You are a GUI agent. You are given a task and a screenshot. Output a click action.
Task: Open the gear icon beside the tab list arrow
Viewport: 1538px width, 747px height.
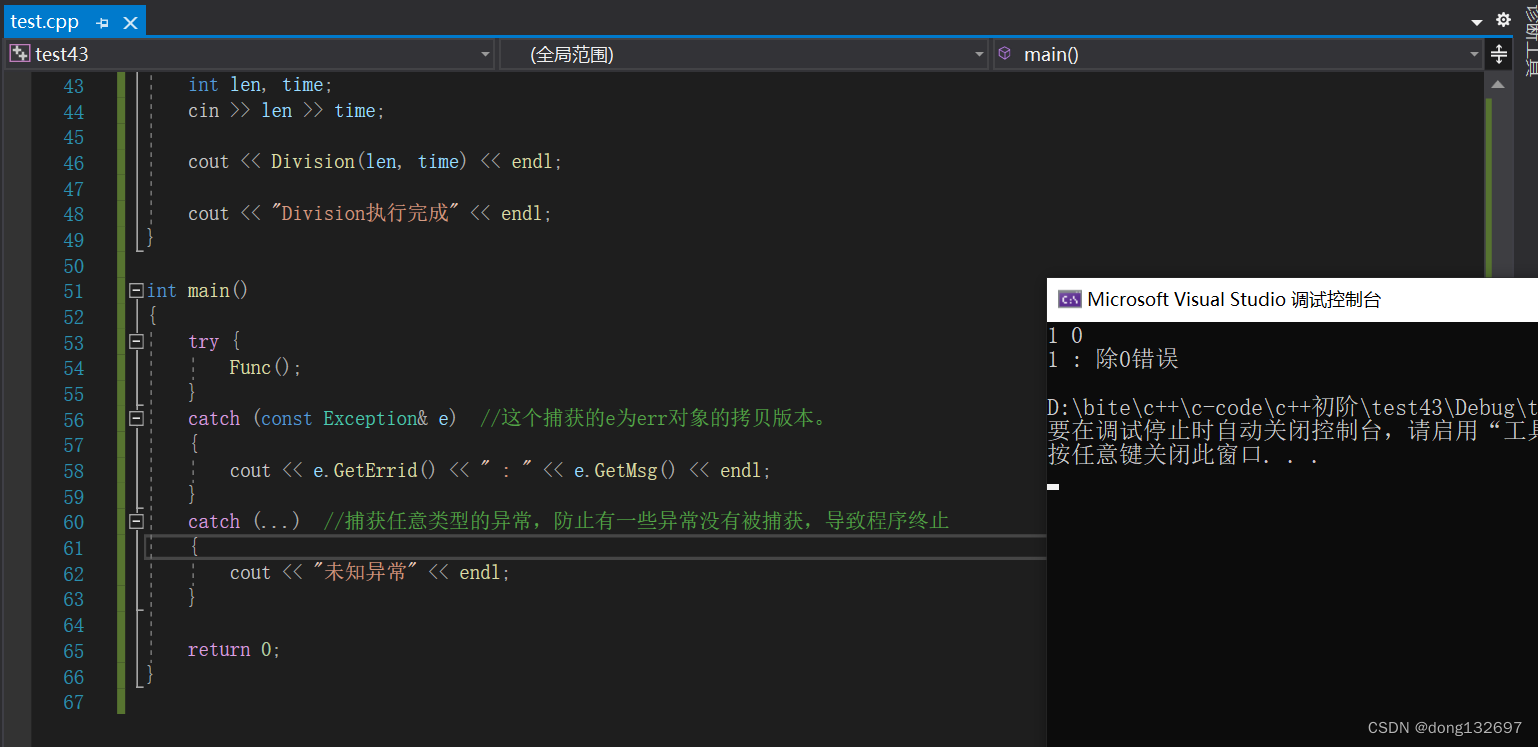pyautogui.click(x=1503, y=20)
